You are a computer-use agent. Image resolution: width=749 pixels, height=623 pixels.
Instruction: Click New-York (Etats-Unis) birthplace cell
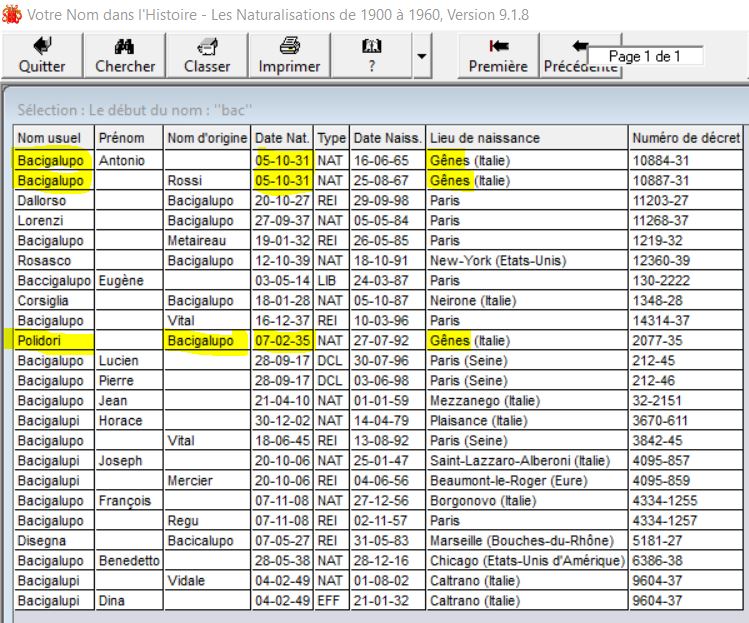527,261
